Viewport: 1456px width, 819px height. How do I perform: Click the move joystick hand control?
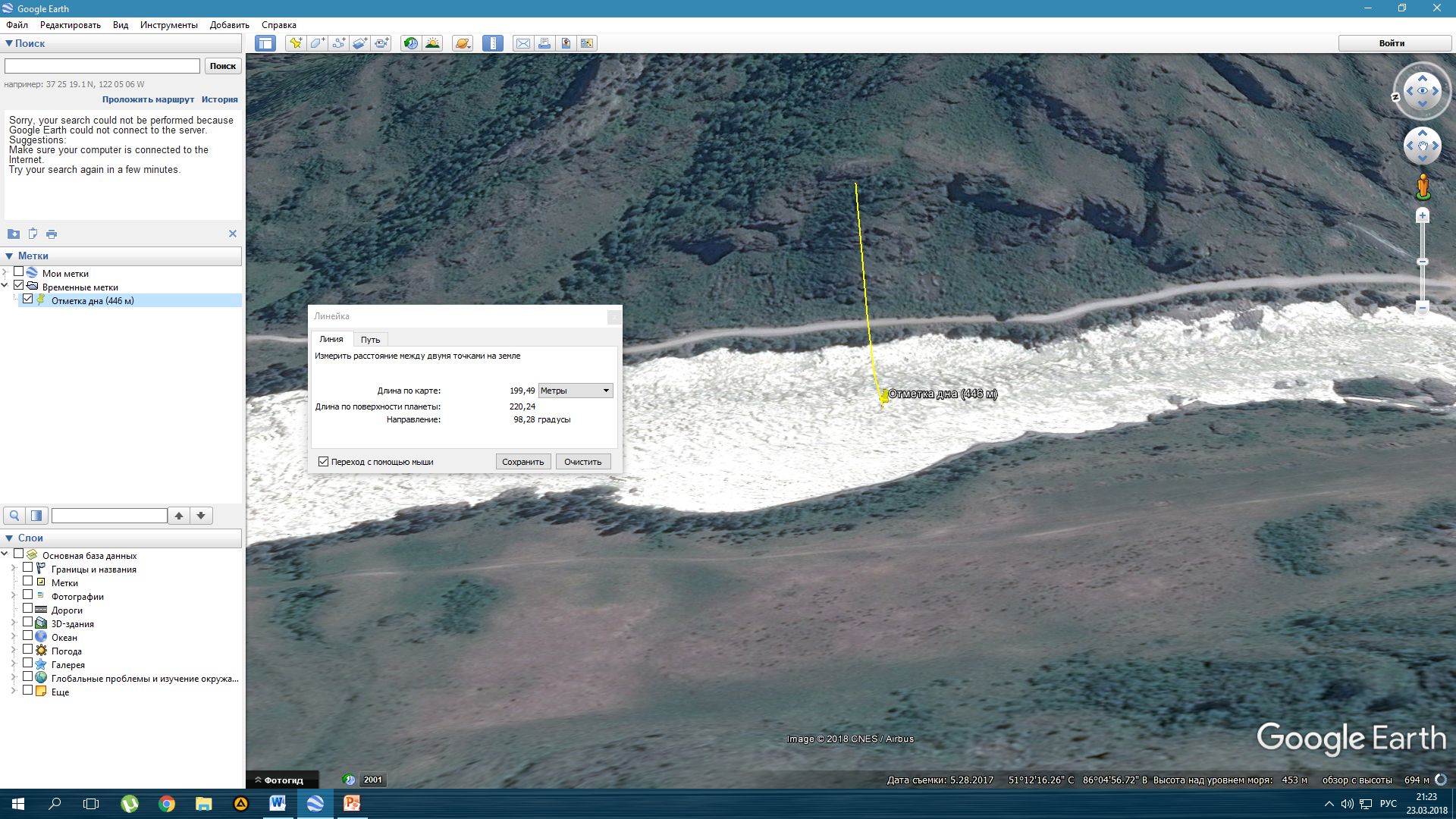[1423, 146]
